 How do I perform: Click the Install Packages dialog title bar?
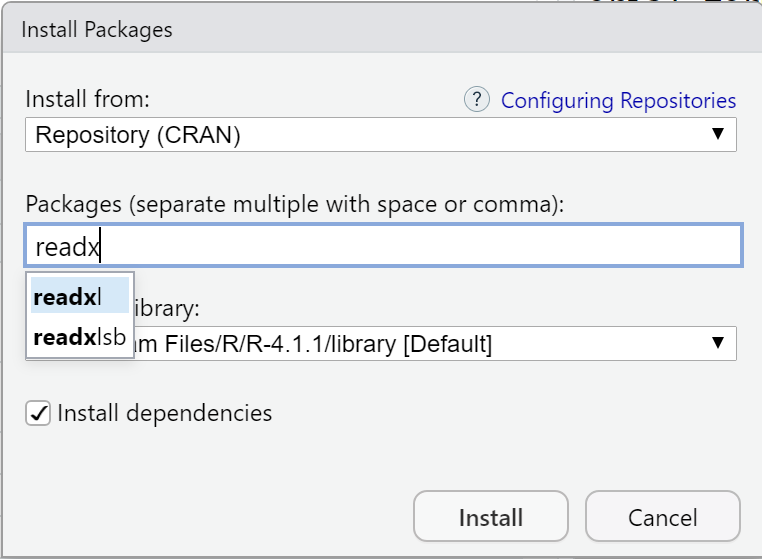[x=380, y=30]
